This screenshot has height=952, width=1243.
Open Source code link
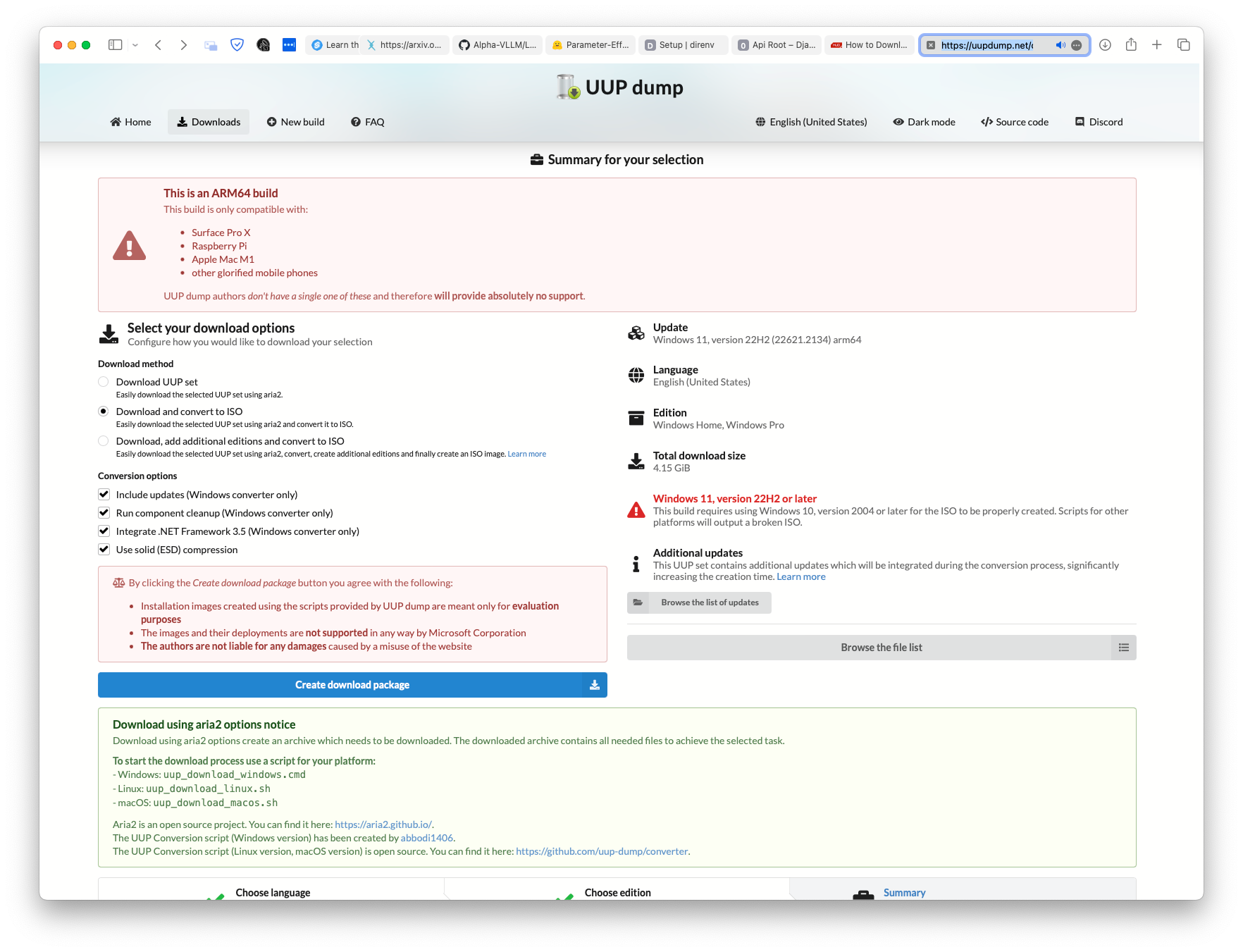1015,122
